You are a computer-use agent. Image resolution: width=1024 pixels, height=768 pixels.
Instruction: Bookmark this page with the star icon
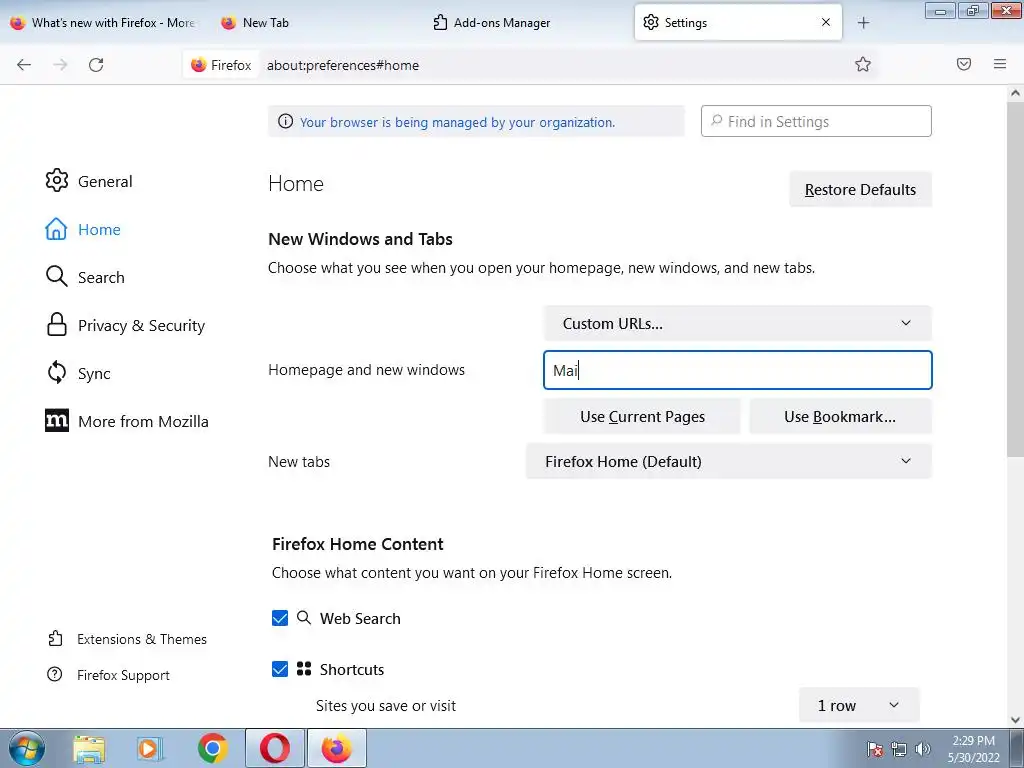click(863, 64)
